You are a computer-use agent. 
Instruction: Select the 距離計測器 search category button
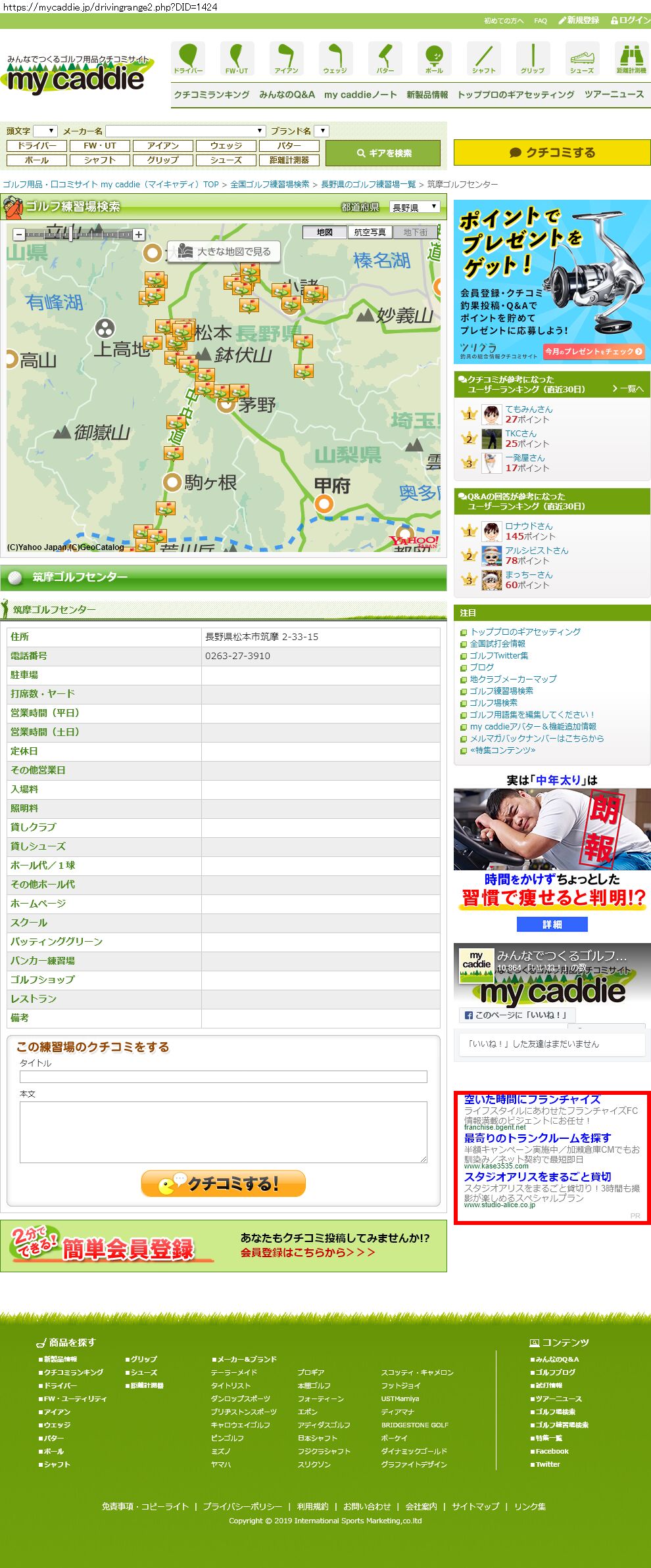289,160
